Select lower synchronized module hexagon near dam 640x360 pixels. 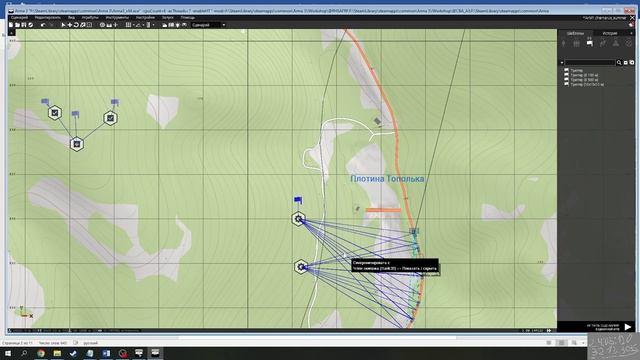pyautogui.click(x=301, y=267)
